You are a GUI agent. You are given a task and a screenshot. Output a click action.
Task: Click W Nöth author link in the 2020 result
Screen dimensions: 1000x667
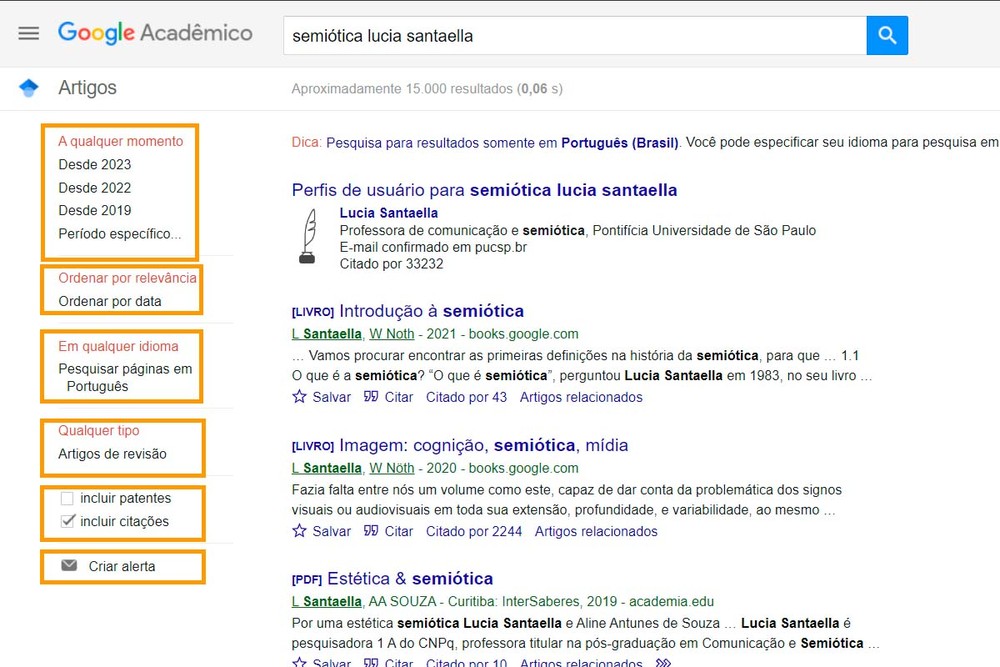tap(392, 468)
